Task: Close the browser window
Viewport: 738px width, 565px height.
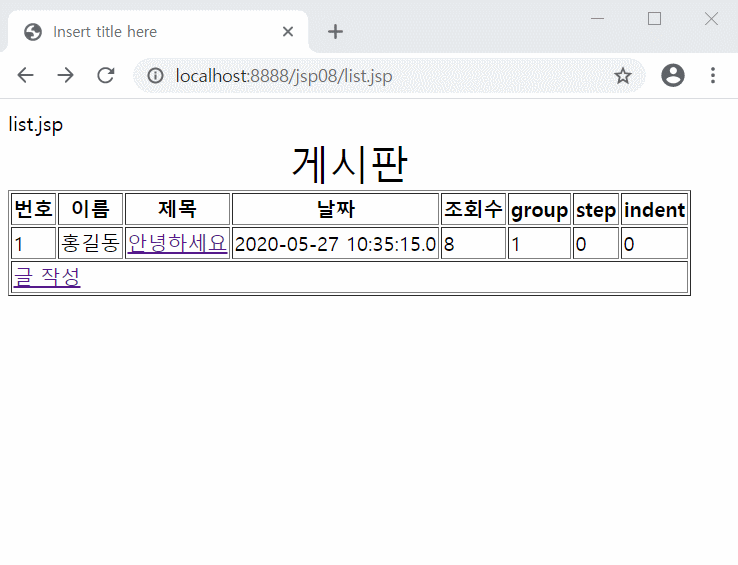Action: tap(711, 19)
